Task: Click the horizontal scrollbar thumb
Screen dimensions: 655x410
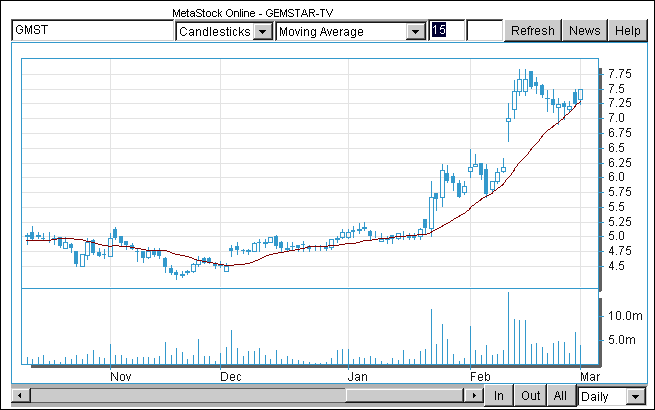Action: (405, 395)
